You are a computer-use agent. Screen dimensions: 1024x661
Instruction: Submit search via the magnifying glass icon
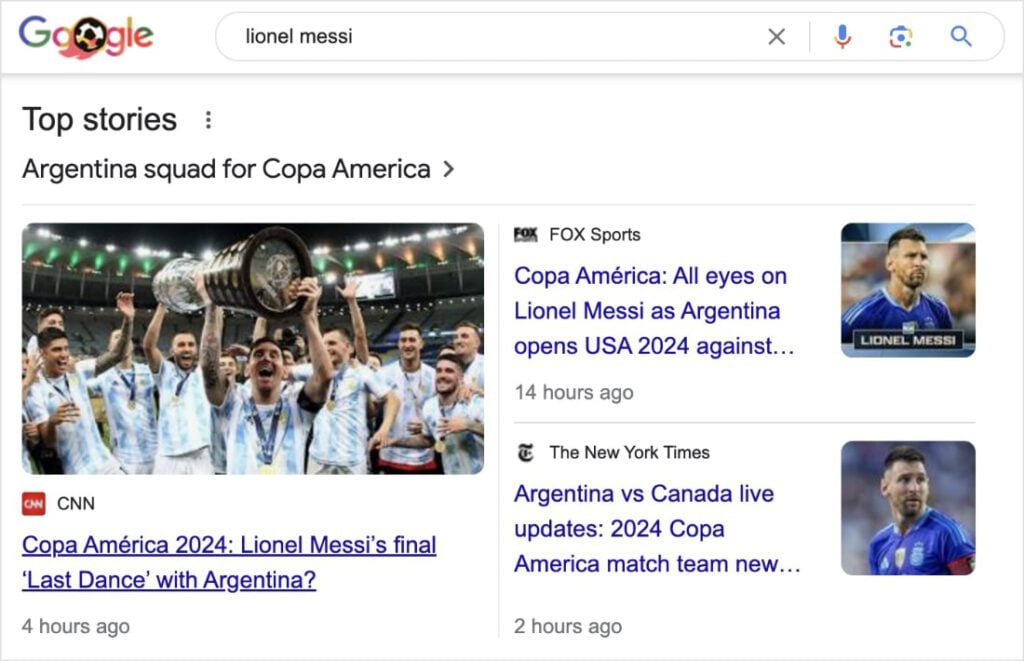(x=960, y=36)
